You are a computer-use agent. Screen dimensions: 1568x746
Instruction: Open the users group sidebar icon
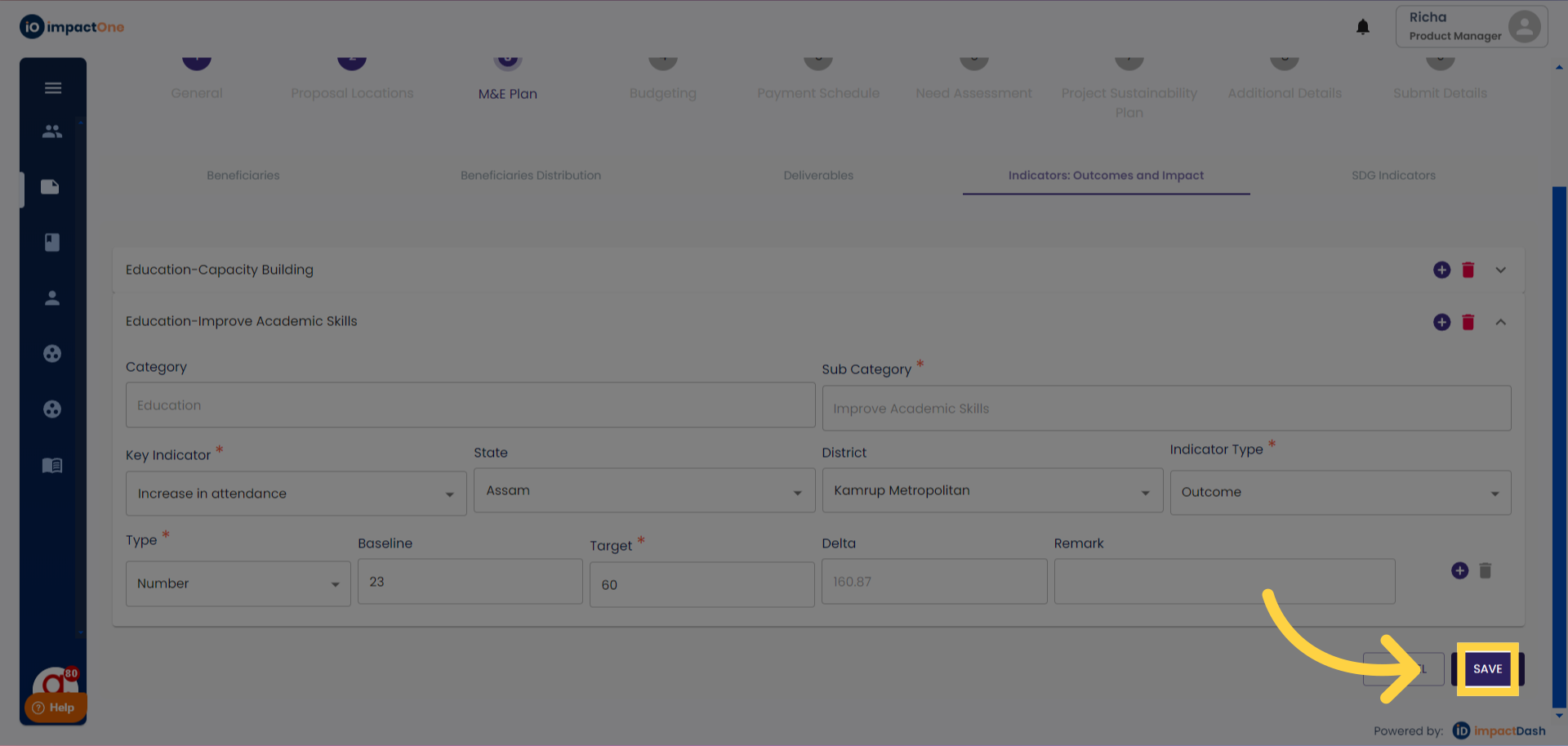(x=52, y=131)
